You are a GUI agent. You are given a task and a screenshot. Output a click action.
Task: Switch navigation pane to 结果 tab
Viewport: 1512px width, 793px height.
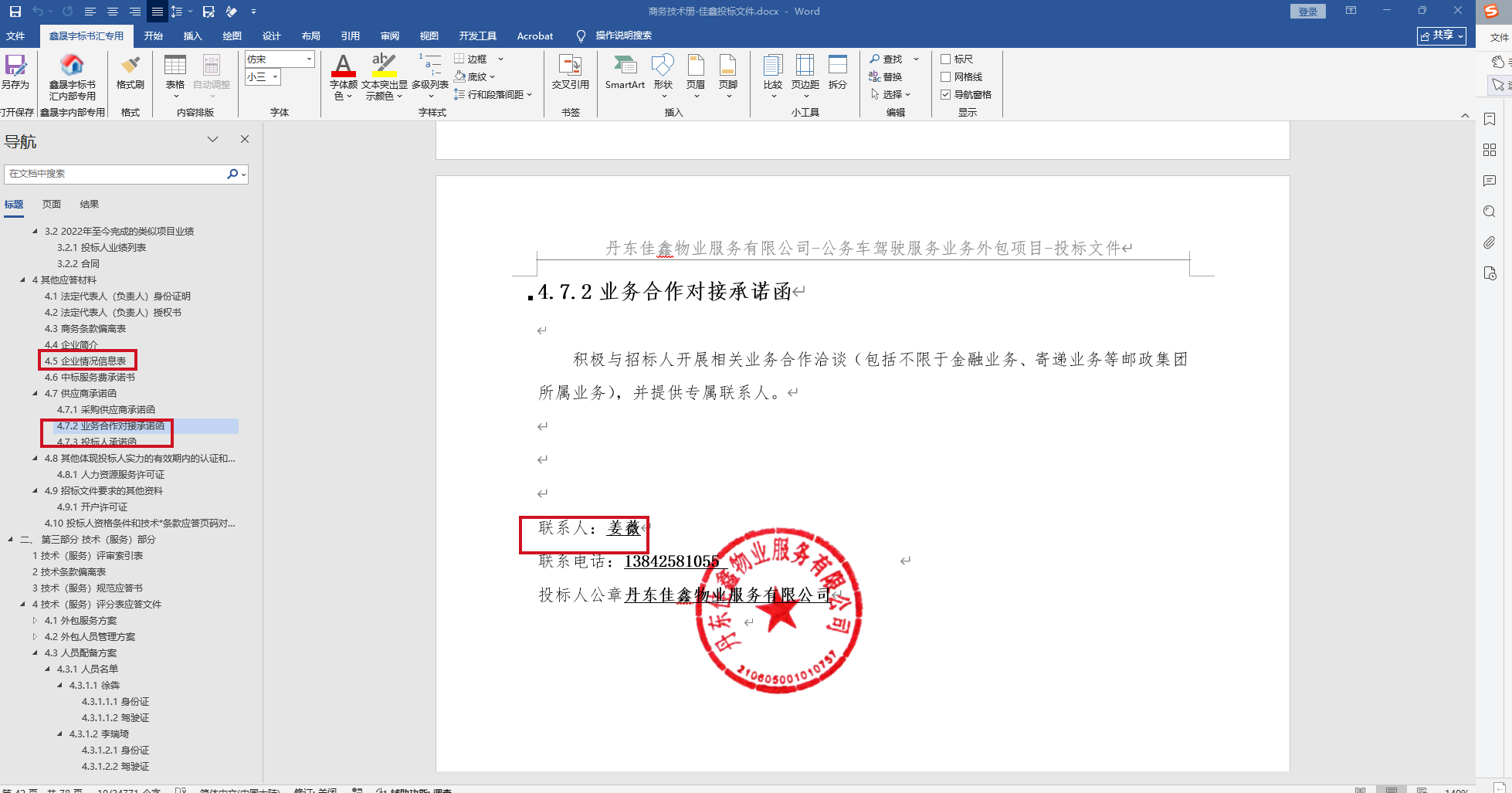(90, 204)
